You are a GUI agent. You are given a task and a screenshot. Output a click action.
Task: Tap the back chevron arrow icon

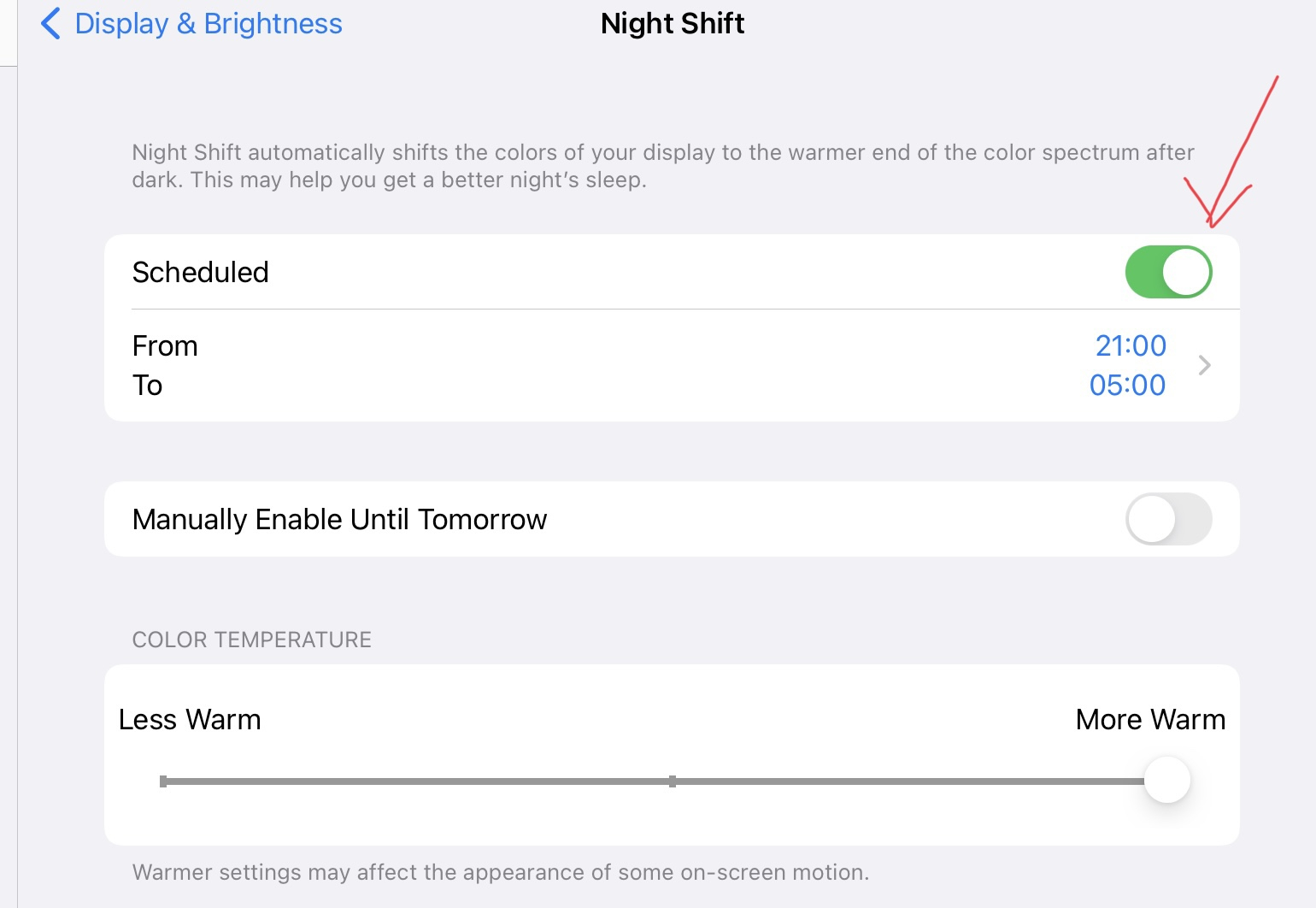pos(50,24)
